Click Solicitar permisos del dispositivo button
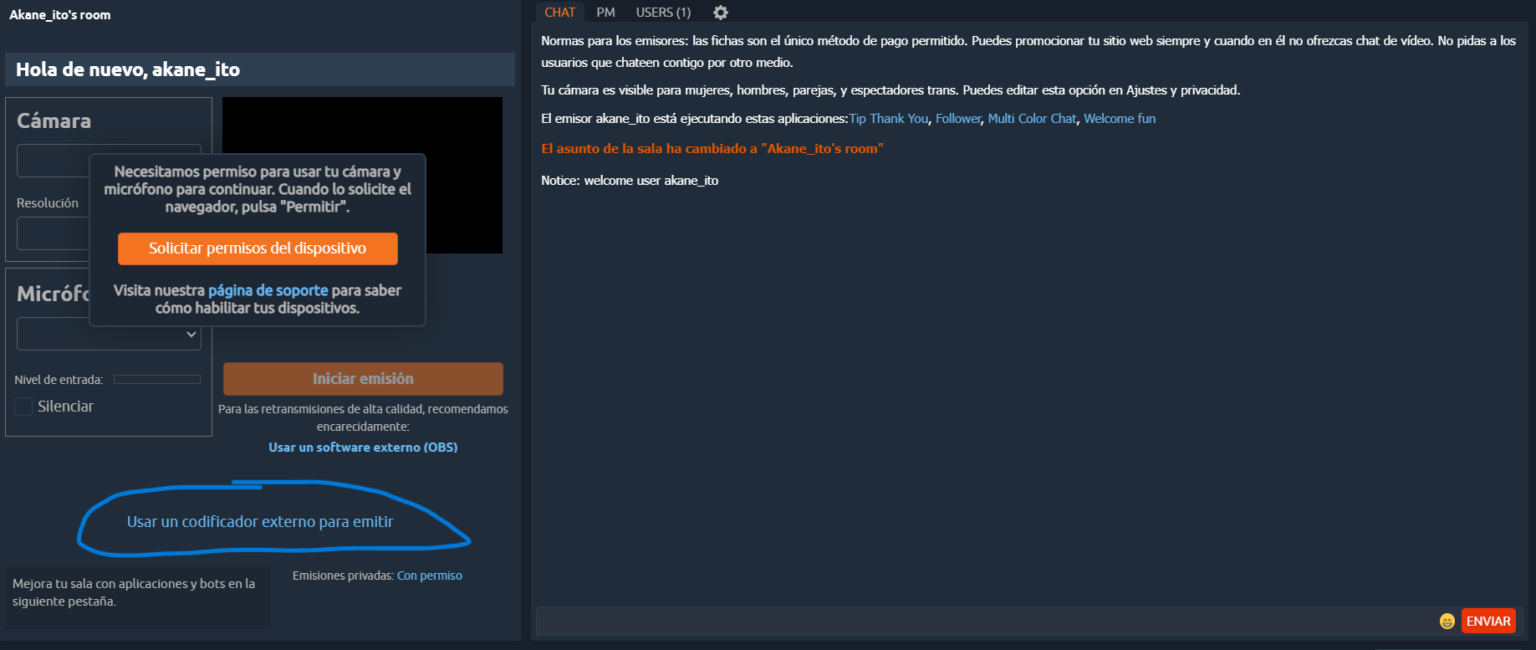This screenshot has height=650, width=1536. click(x=258, y=249)
